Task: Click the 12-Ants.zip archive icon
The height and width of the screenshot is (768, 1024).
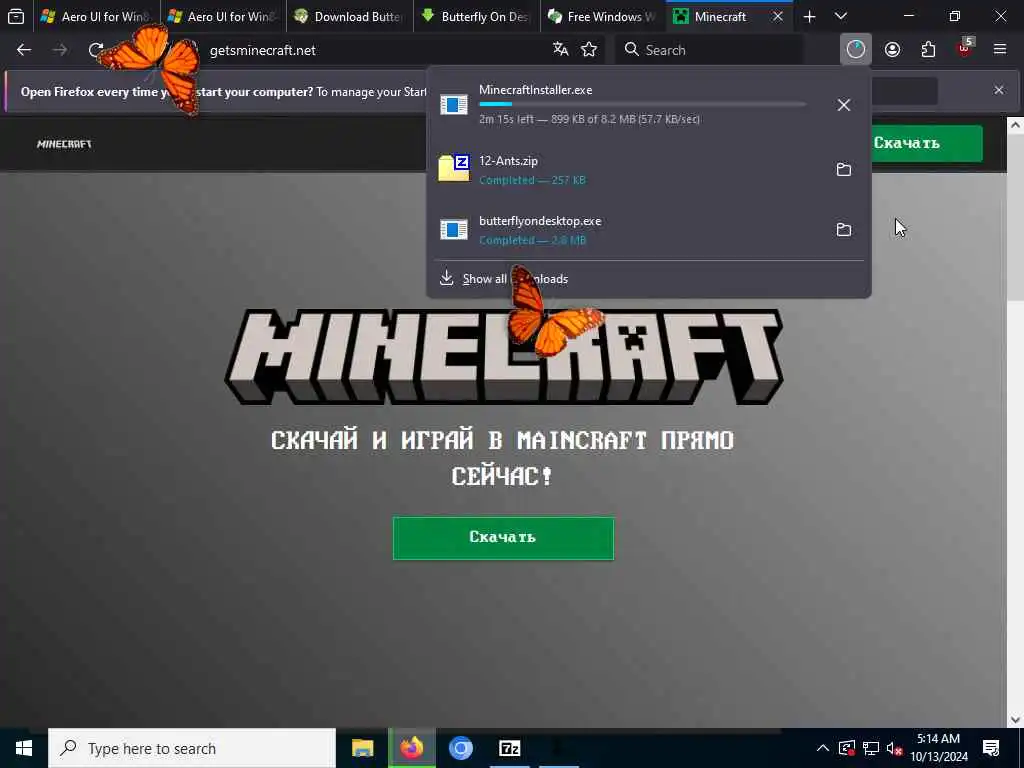Action: (x=454, y=168)
